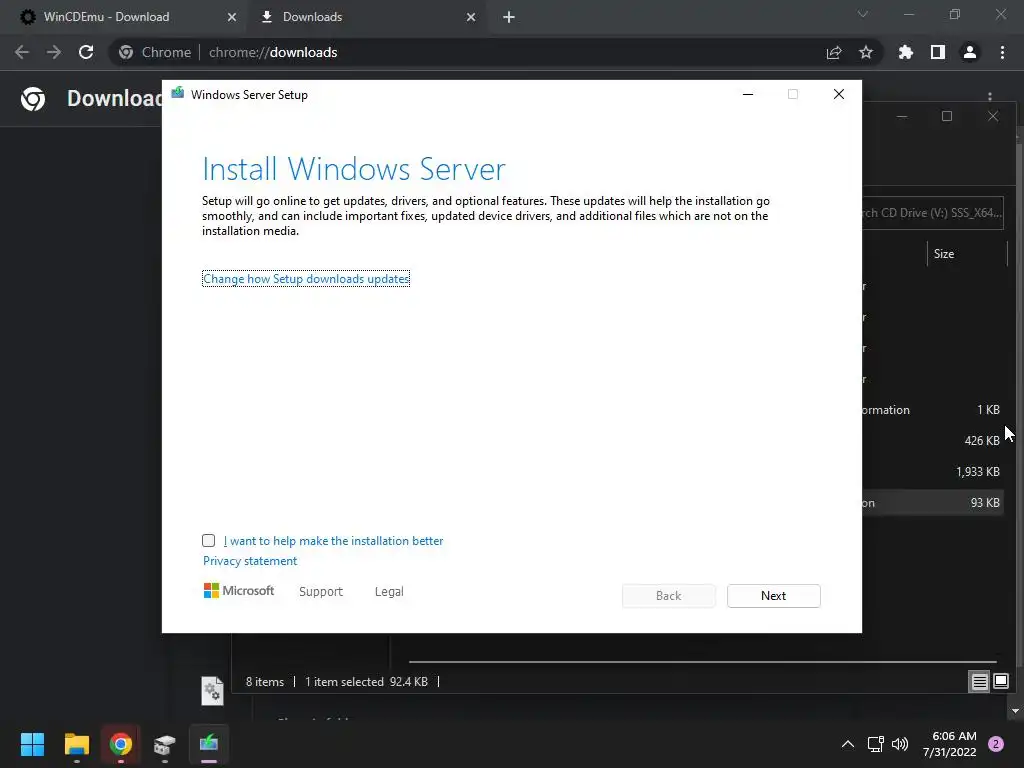The width and height of the screenshot is (1024, 768).
Task: Click the Windows Server Setup title icon
Action: point(178,93)
